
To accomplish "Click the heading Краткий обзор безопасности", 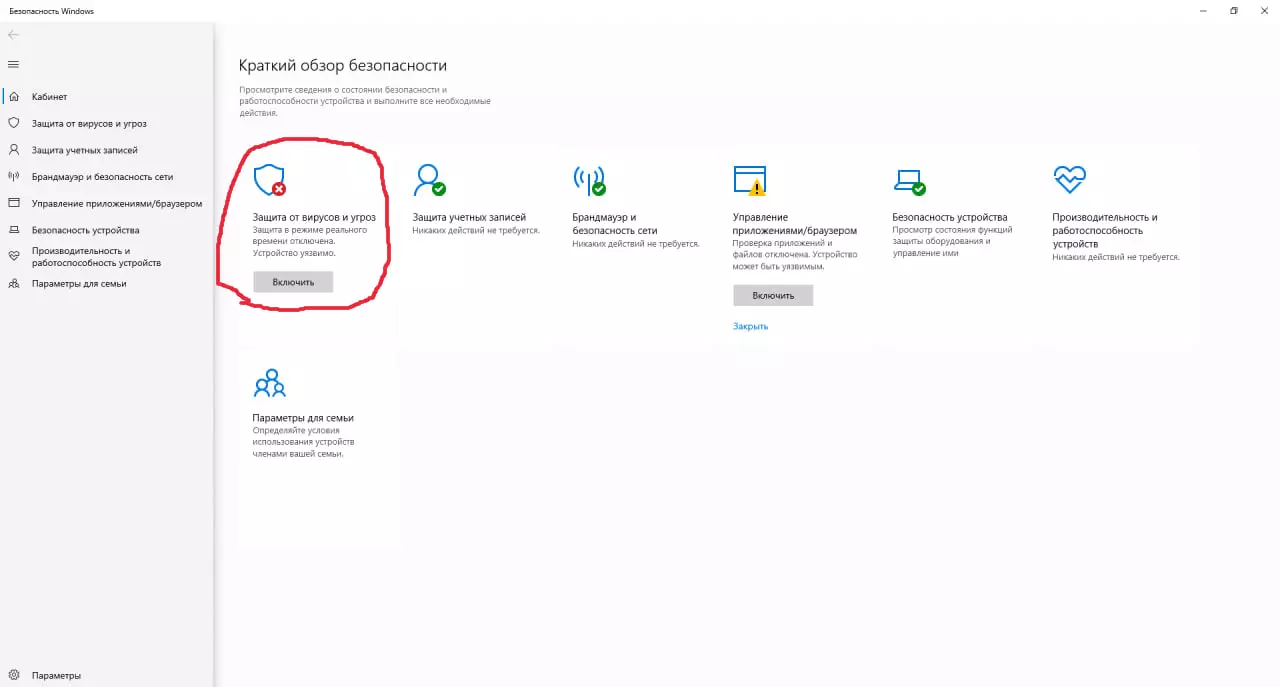I will pyautogui.click(x=342, y=65).
